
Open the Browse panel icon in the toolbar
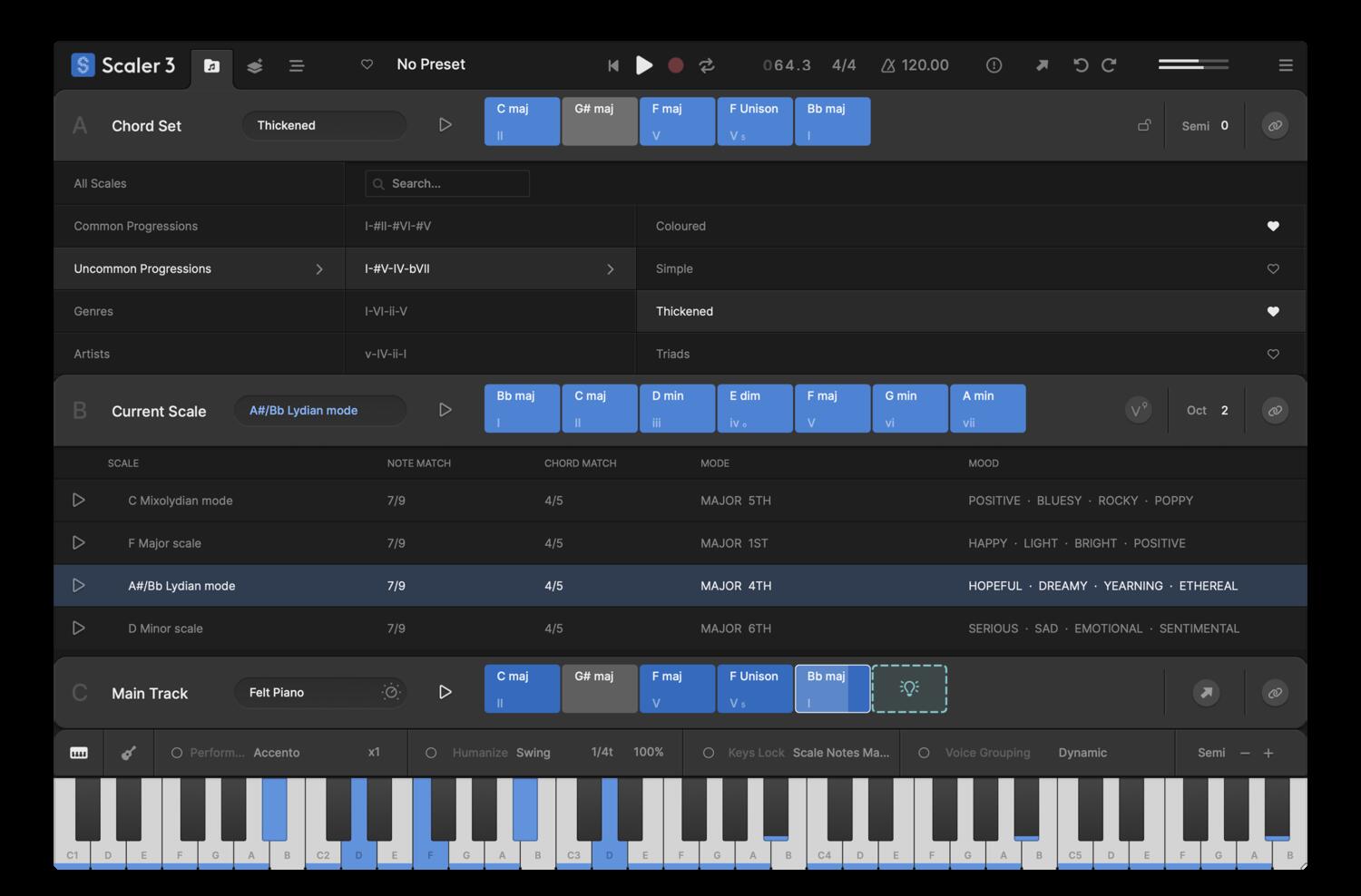211,65
